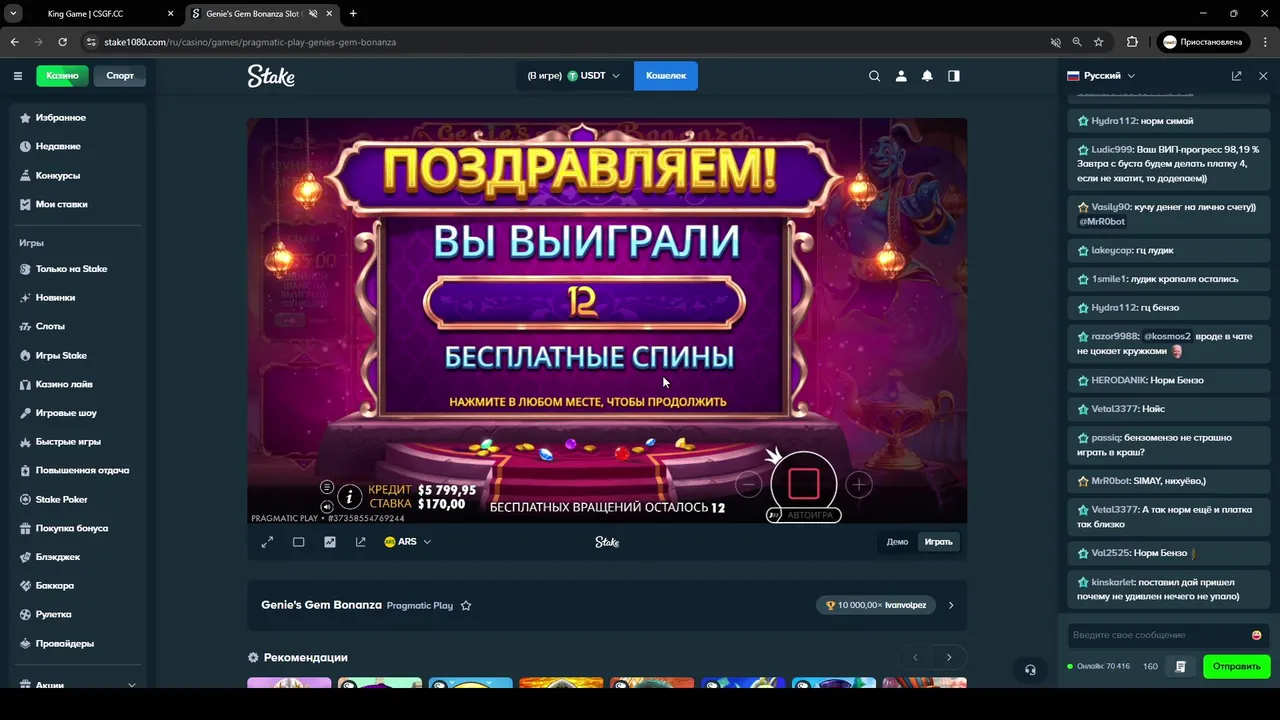The height and width of the screenshot is (720, 1280).
Task: Toggle the chat panel icon in header
Action: tap(954, 76)
